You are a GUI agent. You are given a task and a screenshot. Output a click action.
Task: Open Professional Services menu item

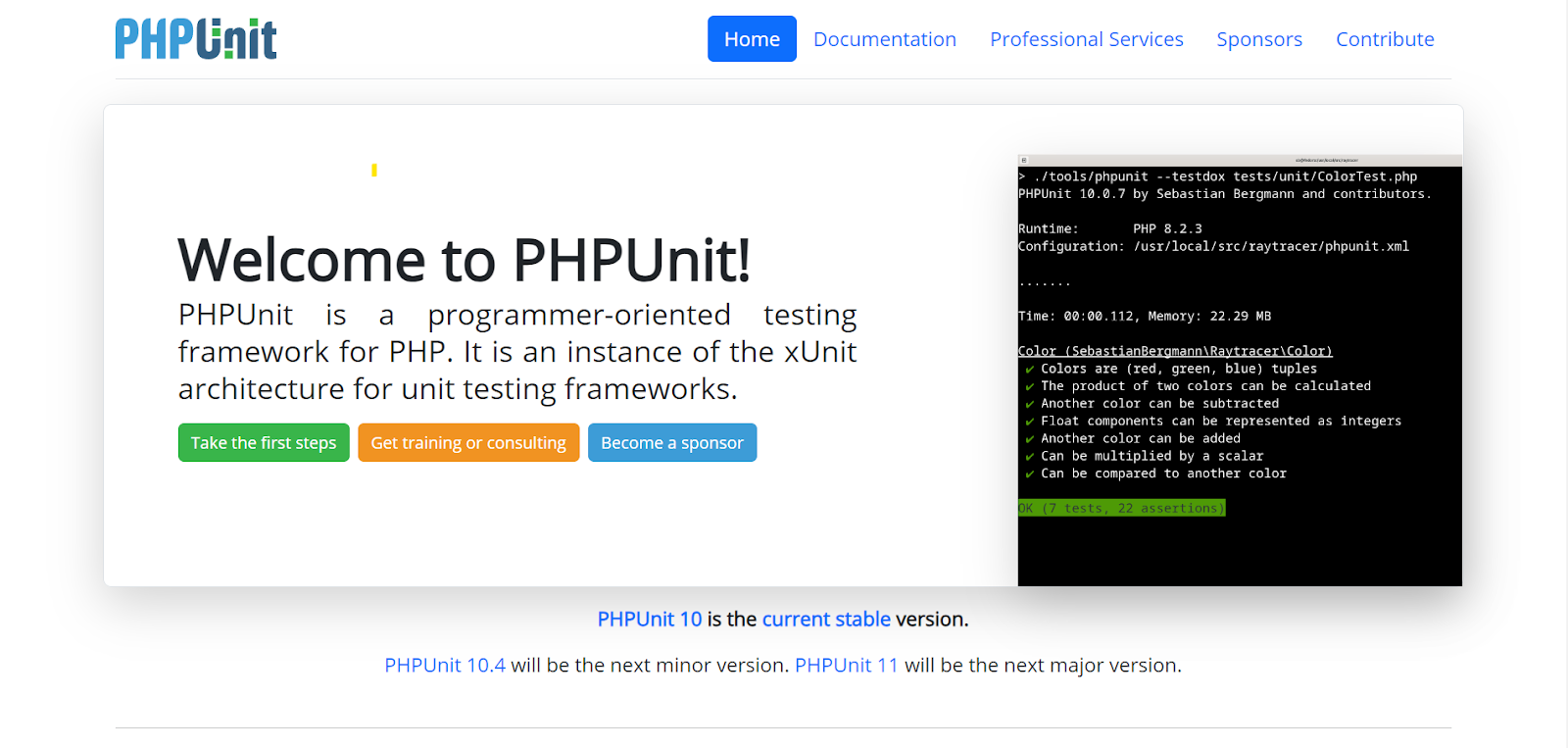pos(1087,39)
